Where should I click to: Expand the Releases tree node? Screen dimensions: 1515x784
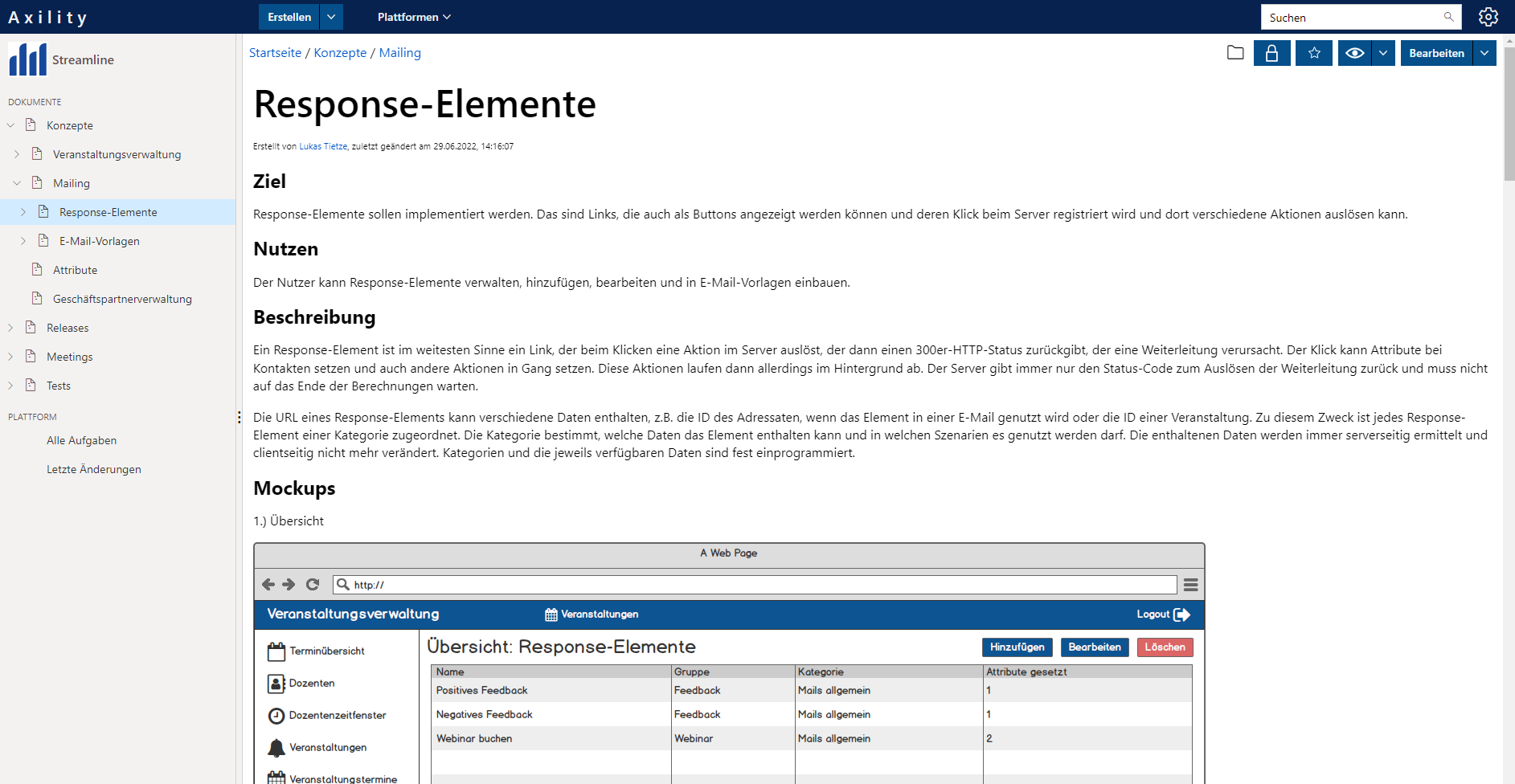coord(10,328)
